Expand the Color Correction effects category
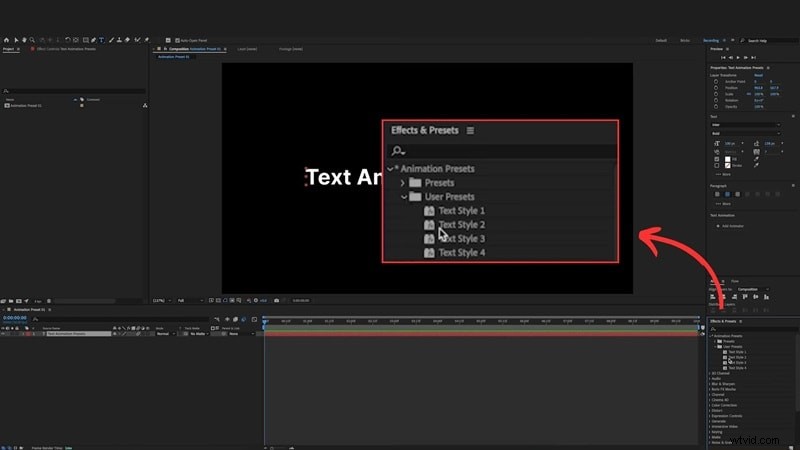The width and height of the screenshot is (800, 450). click(710, 405)
